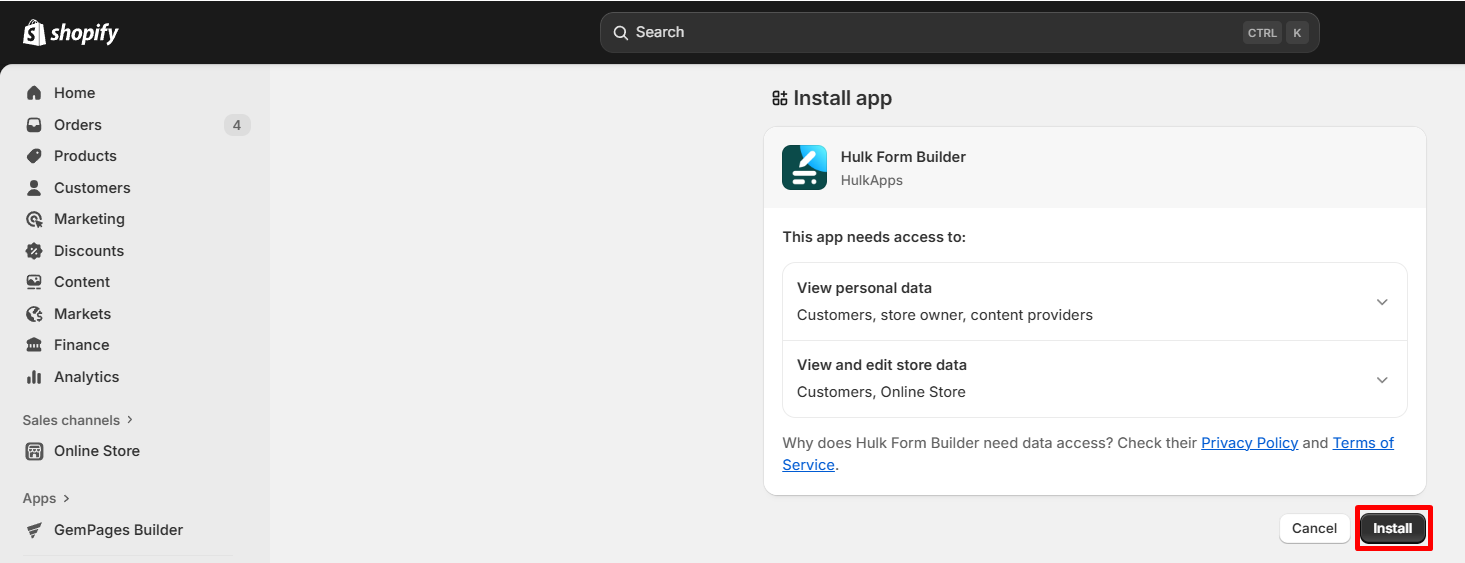The width and height of the screenshot is (1465, 563).
Task: Go to Online Store sales channel
Action: point(96,451)
